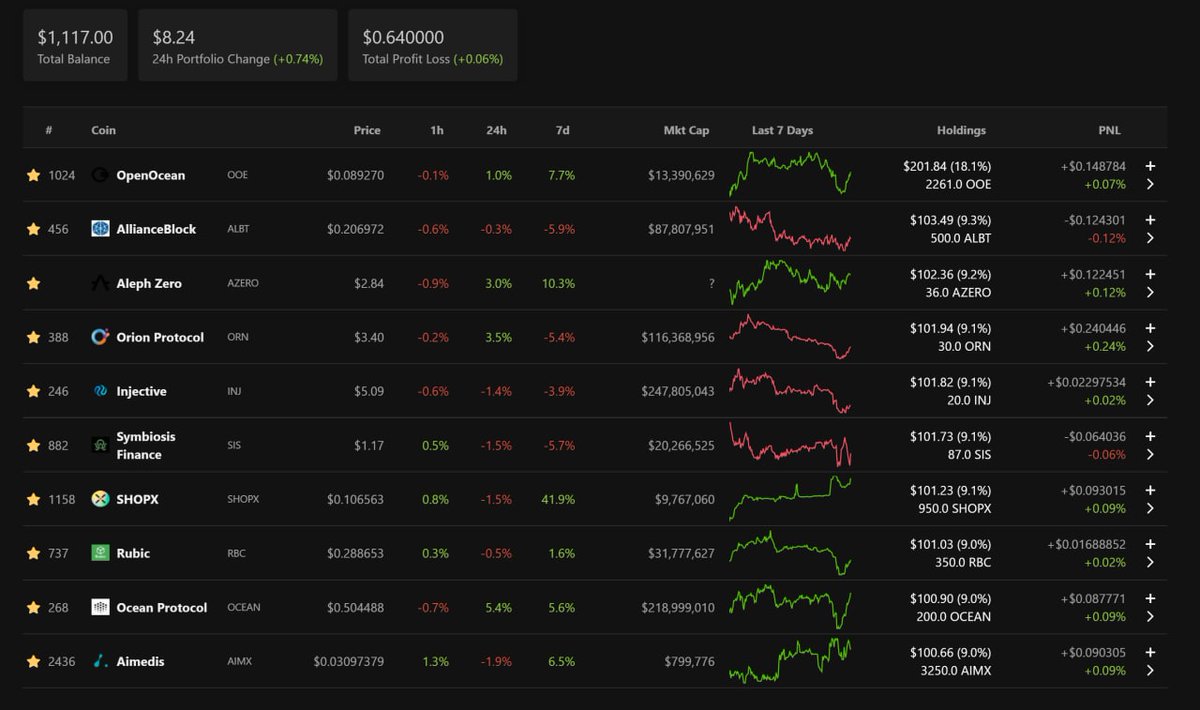The image size is (1200, 710).
Task: Toggle favorite star for AllianceBlock
Action: pos(33,229)
